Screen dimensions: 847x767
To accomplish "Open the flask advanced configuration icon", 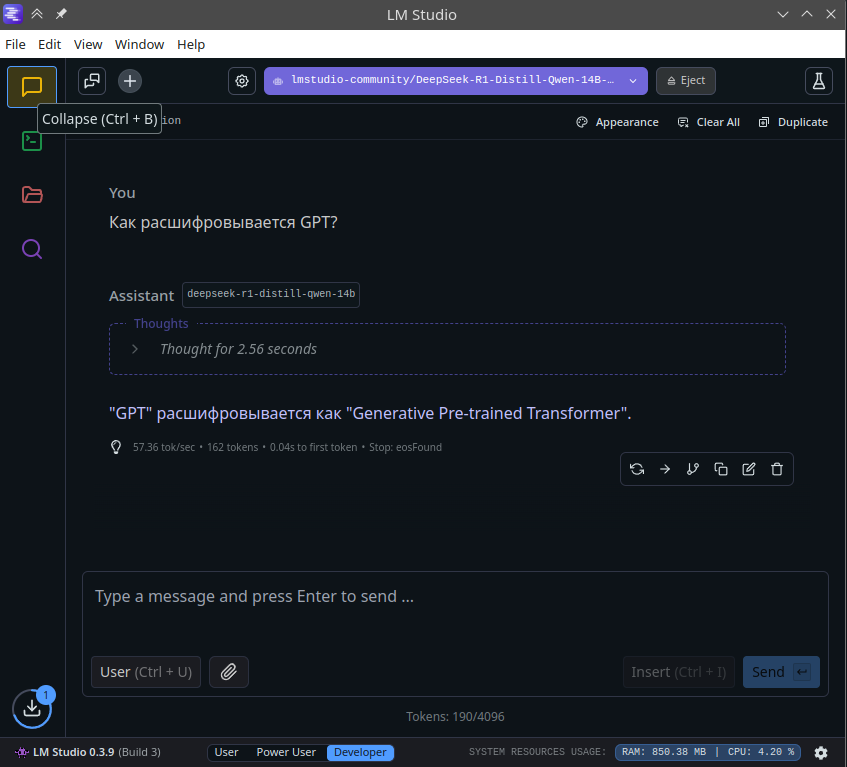I will pos(818,81).
